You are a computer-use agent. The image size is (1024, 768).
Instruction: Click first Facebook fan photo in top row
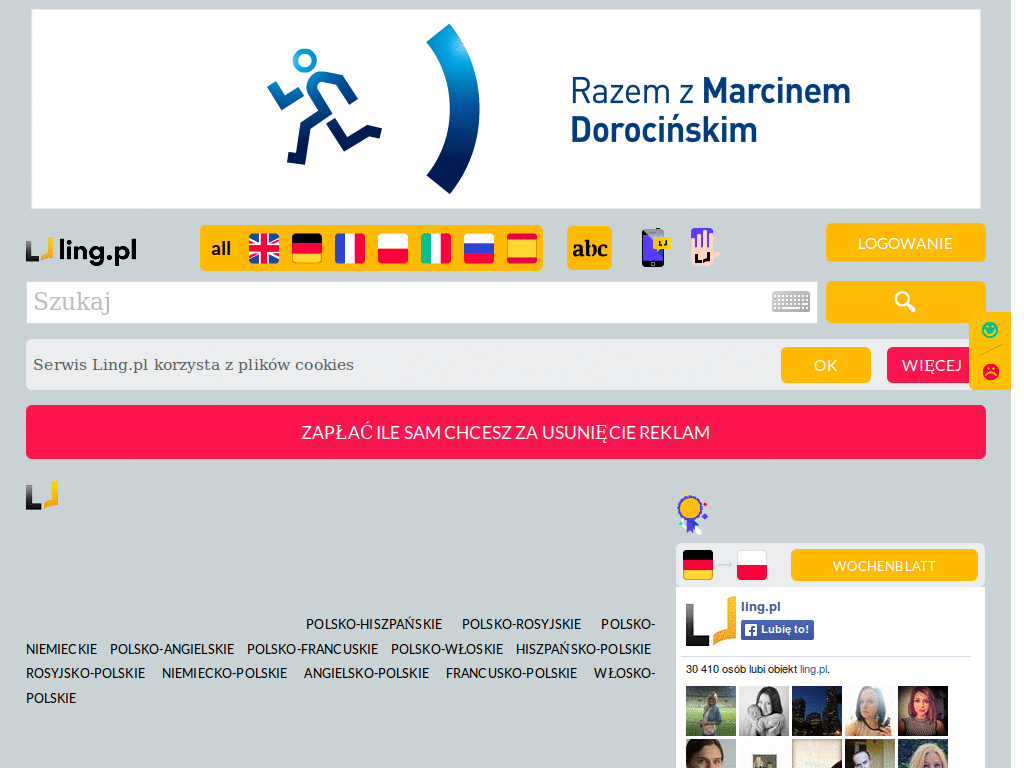711,711
